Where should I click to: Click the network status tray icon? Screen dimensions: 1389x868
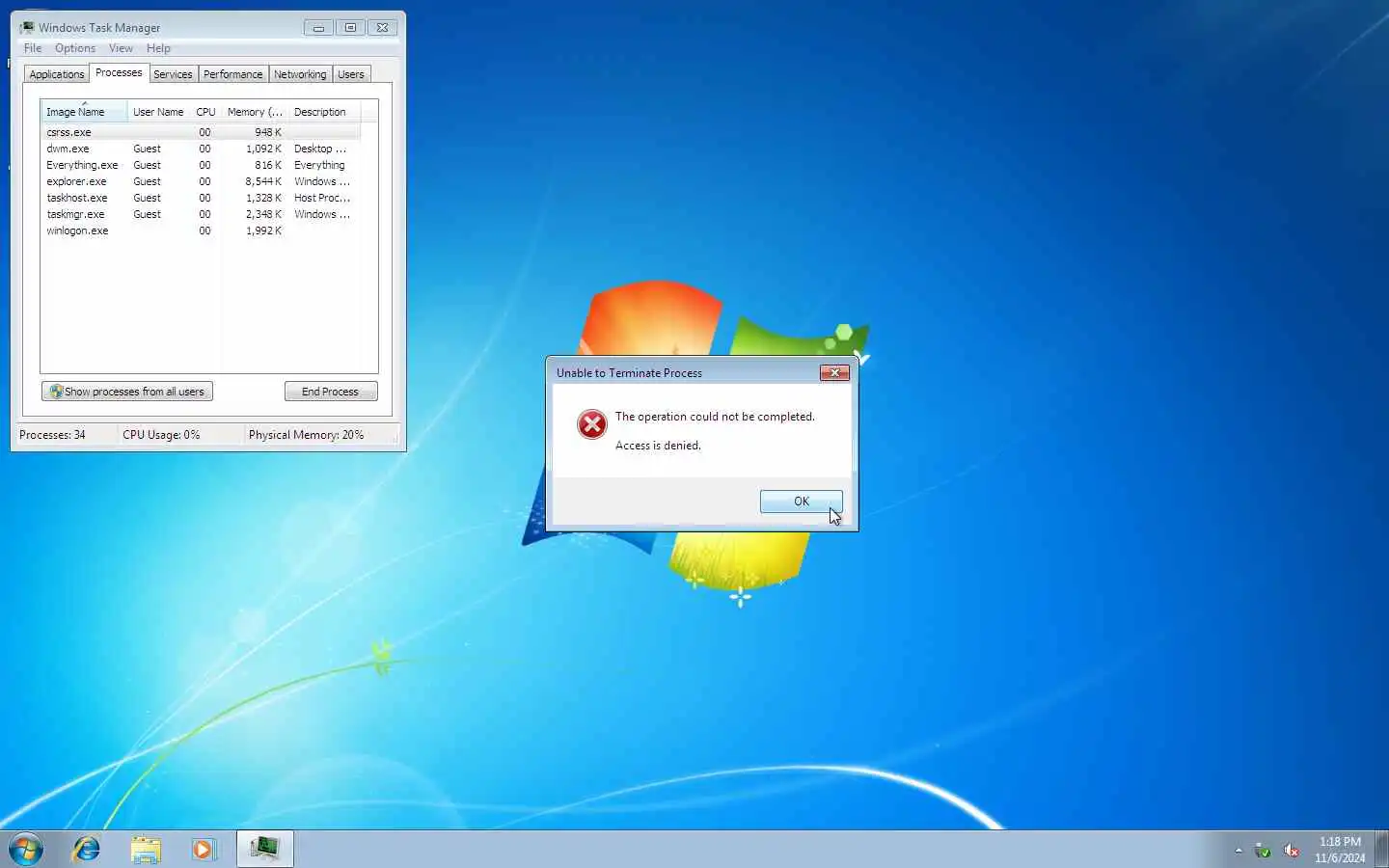coord(1263,851)
